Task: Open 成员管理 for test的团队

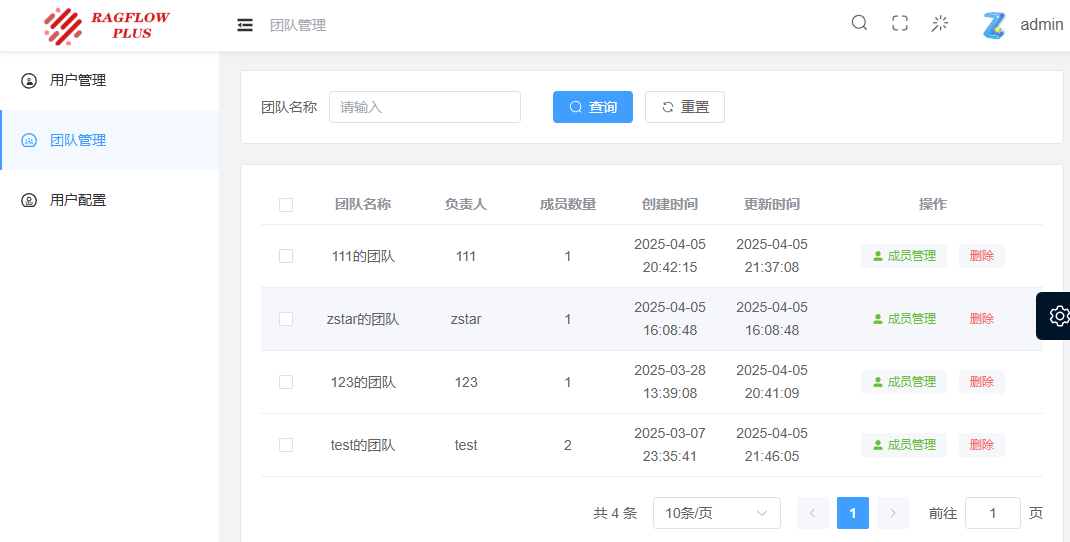Action: 903,444
